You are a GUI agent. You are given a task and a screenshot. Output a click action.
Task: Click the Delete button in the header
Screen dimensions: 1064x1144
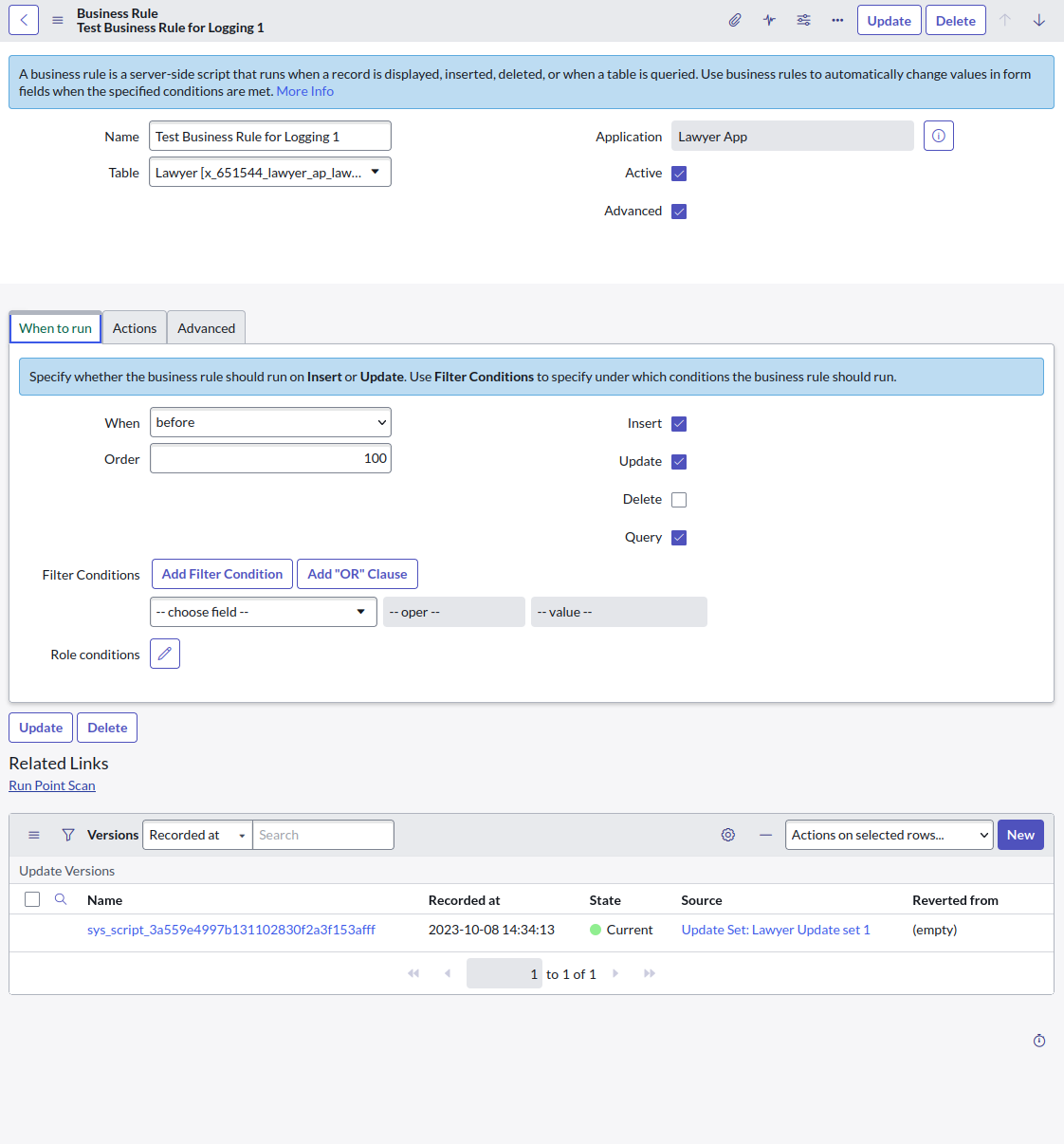pos(956,20)
